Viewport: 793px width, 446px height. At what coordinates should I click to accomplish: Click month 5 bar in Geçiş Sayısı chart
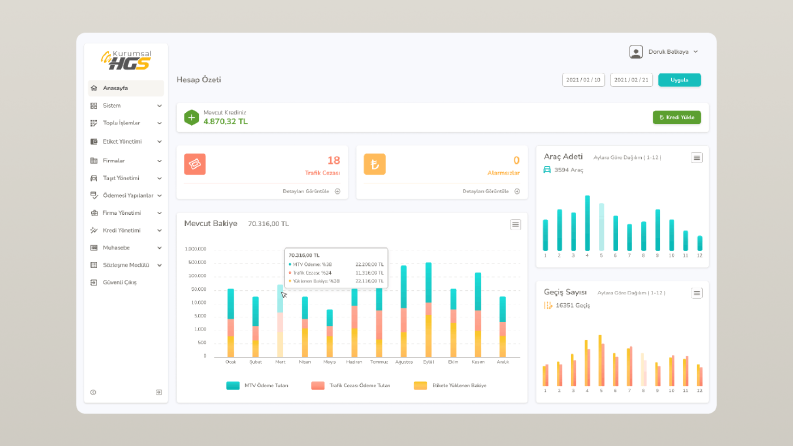click(x=601, y=361)
